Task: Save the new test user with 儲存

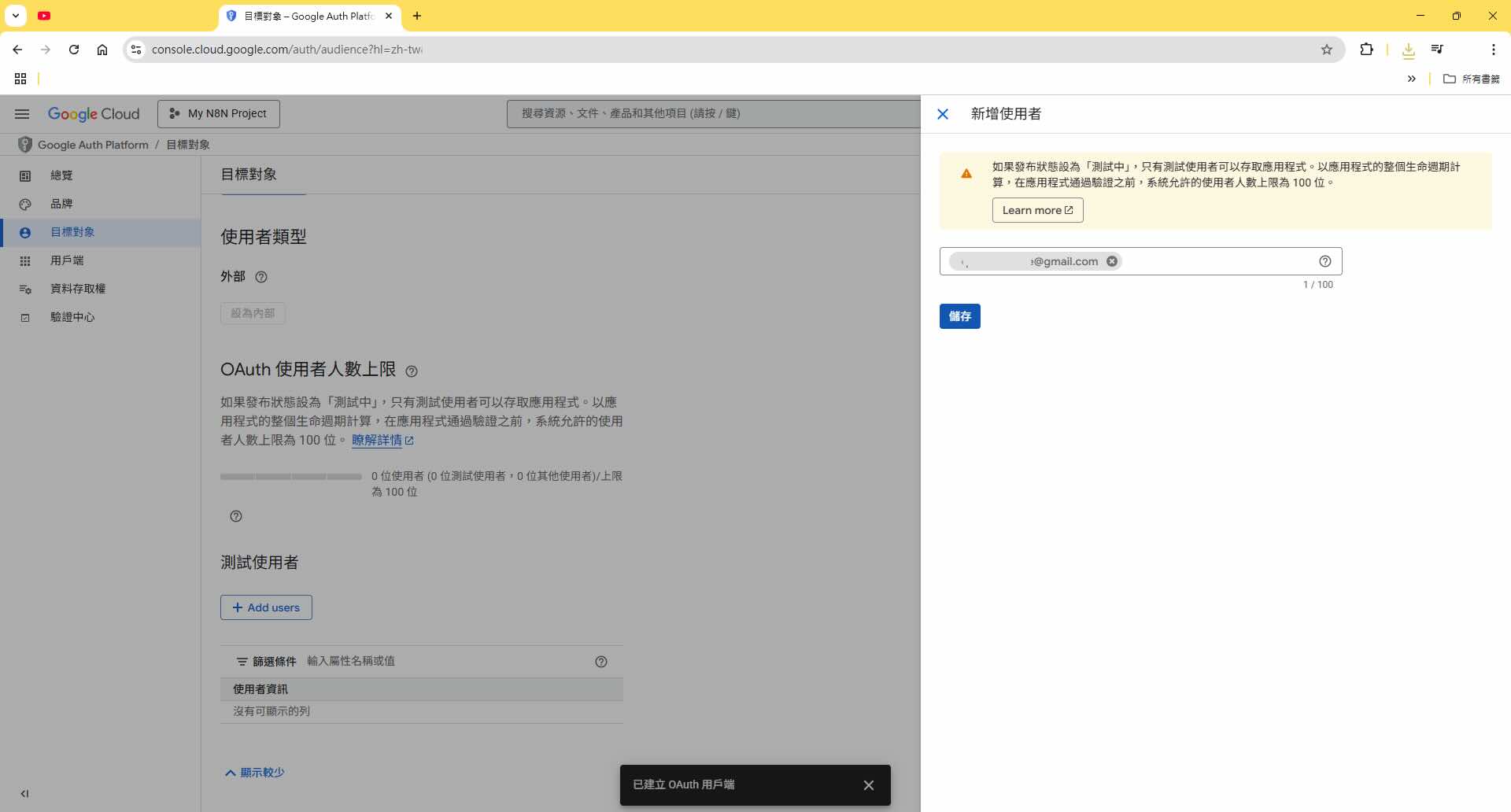Action: coord(960,316)
